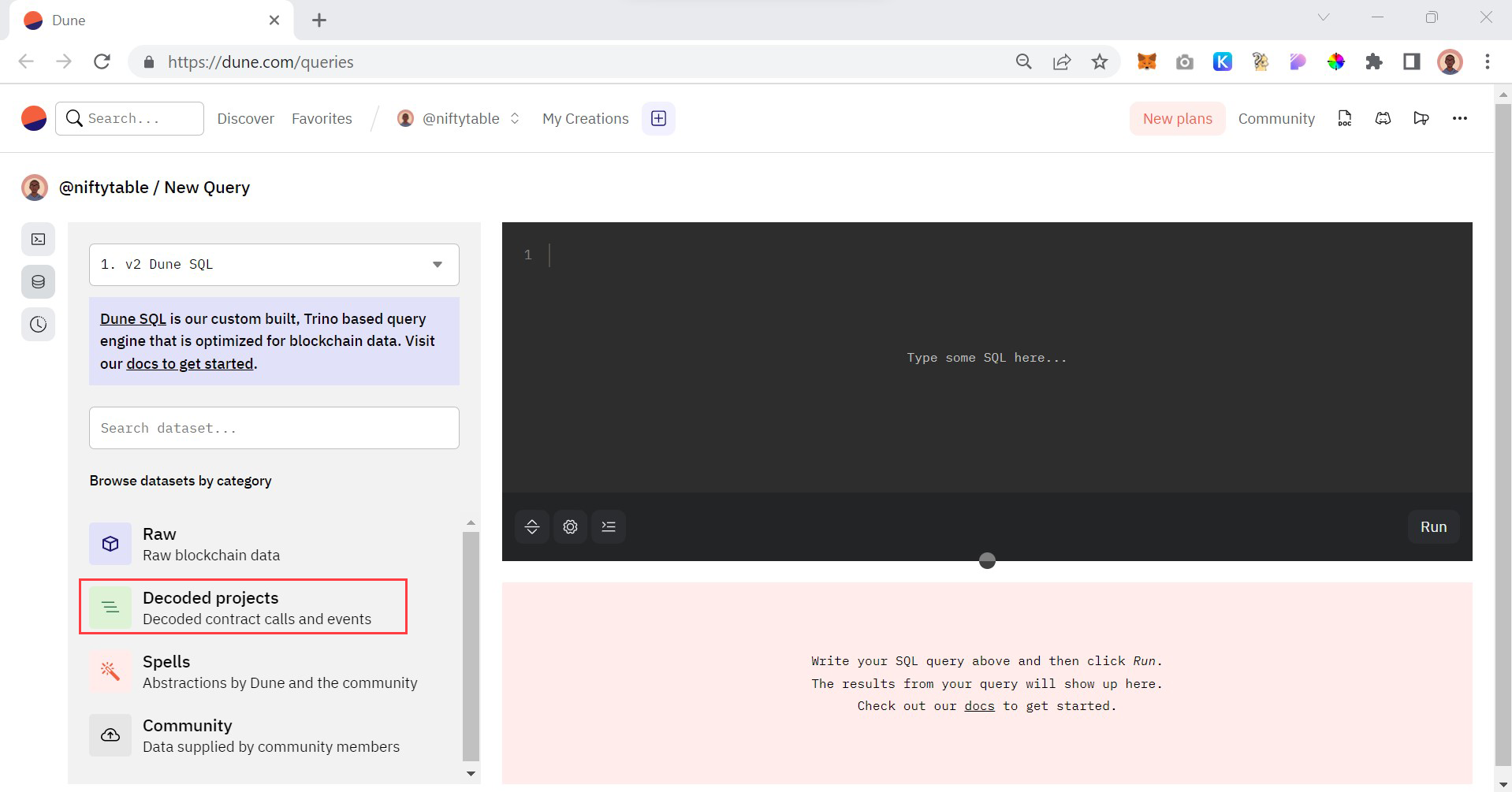
Task: Run the SQL query
Action: [1434, 527]
